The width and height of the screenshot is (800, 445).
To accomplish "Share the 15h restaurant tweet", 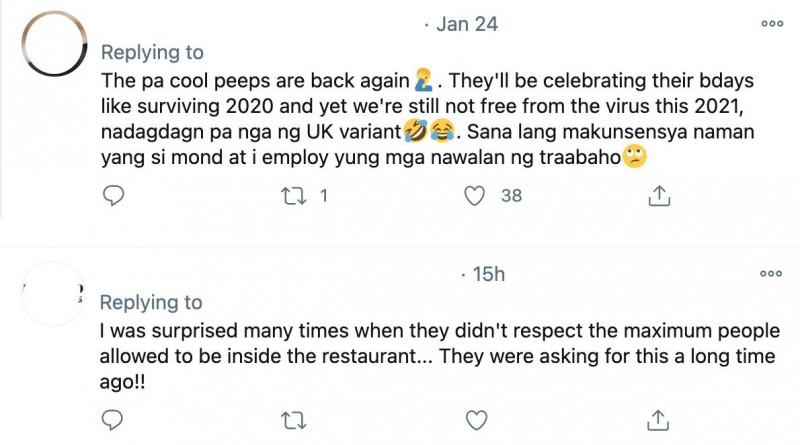I will [x=659, y=418].
